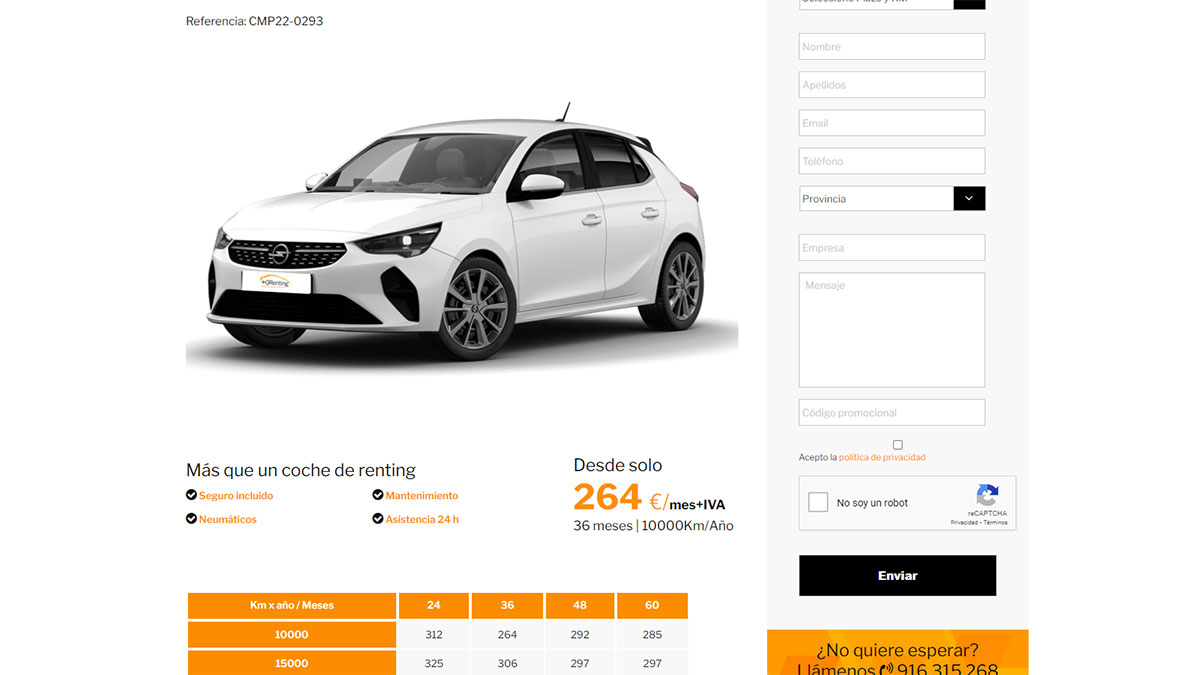Click into the Nombre input field
The height and width of the screenshot is (675, 1200).
[892, 46]
